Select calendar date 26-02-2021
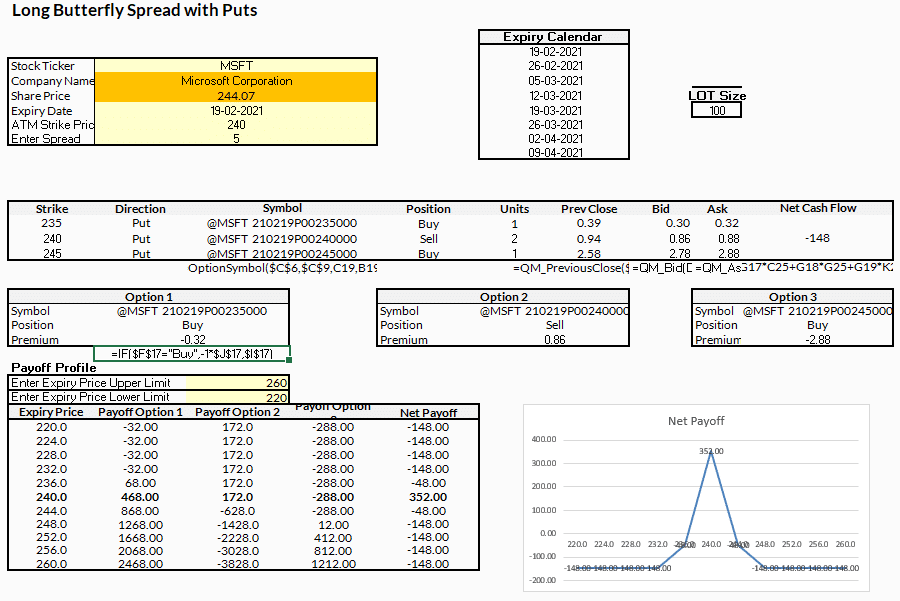The image size is (900, 601). (555, 66)
